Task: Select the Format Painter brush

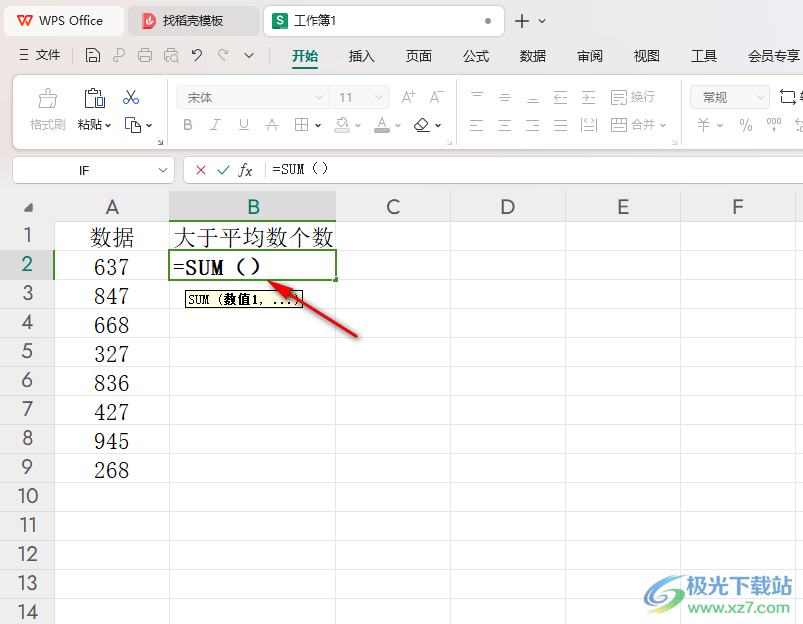Action: coord(47,98)
